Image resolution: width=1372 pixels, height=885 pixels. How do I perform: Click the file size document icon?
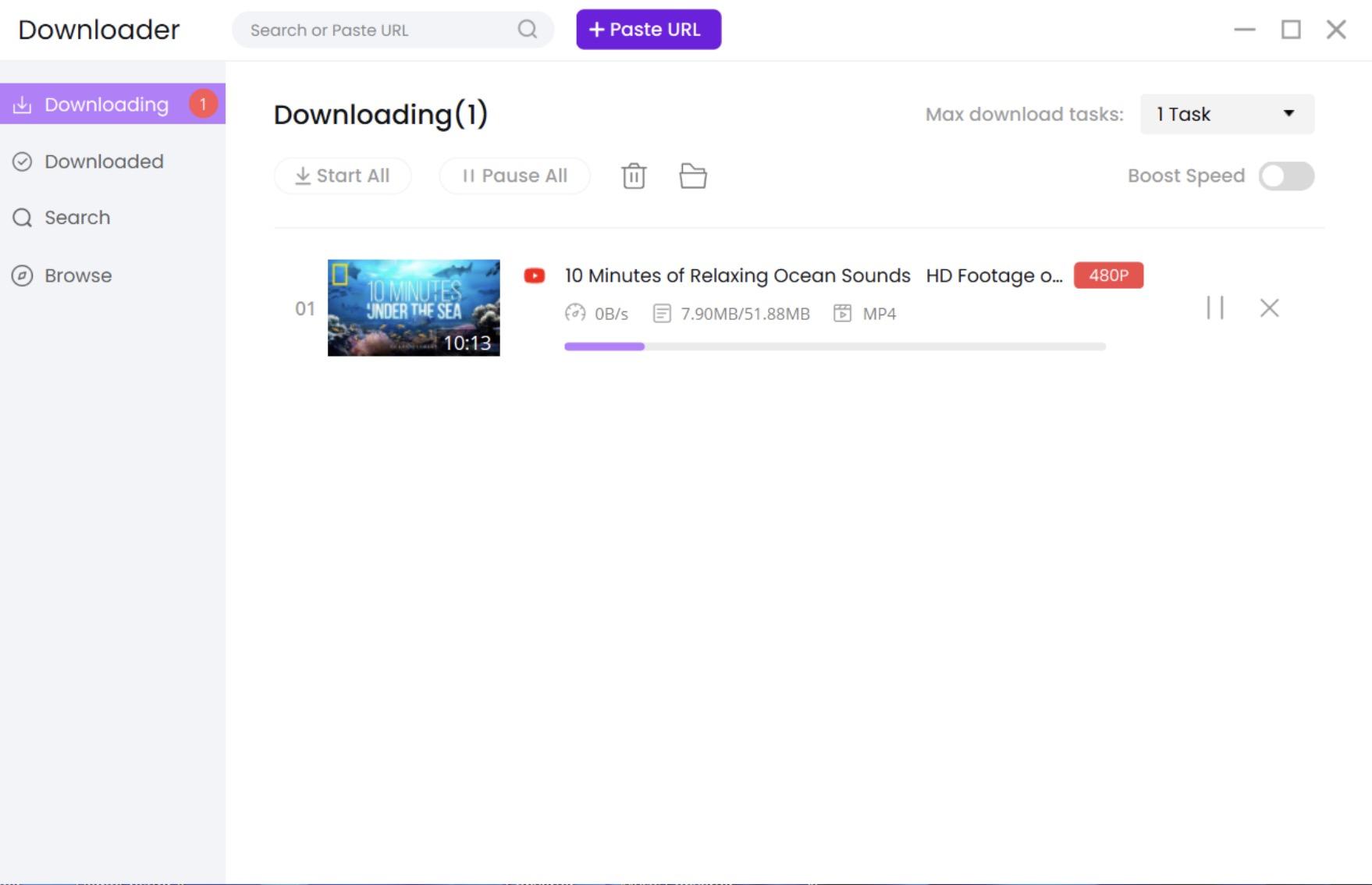click(x=662, y=314)
